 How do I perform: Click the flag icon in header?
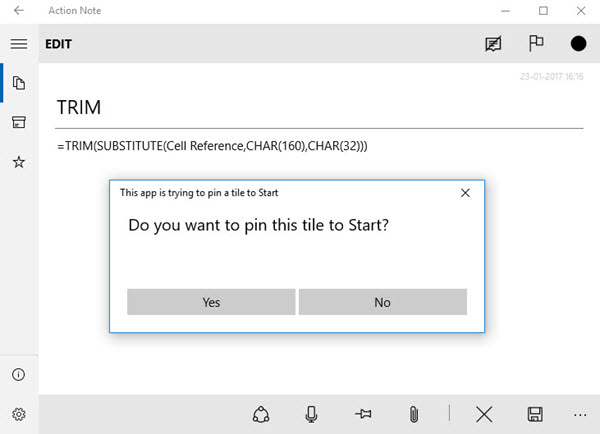536,43
